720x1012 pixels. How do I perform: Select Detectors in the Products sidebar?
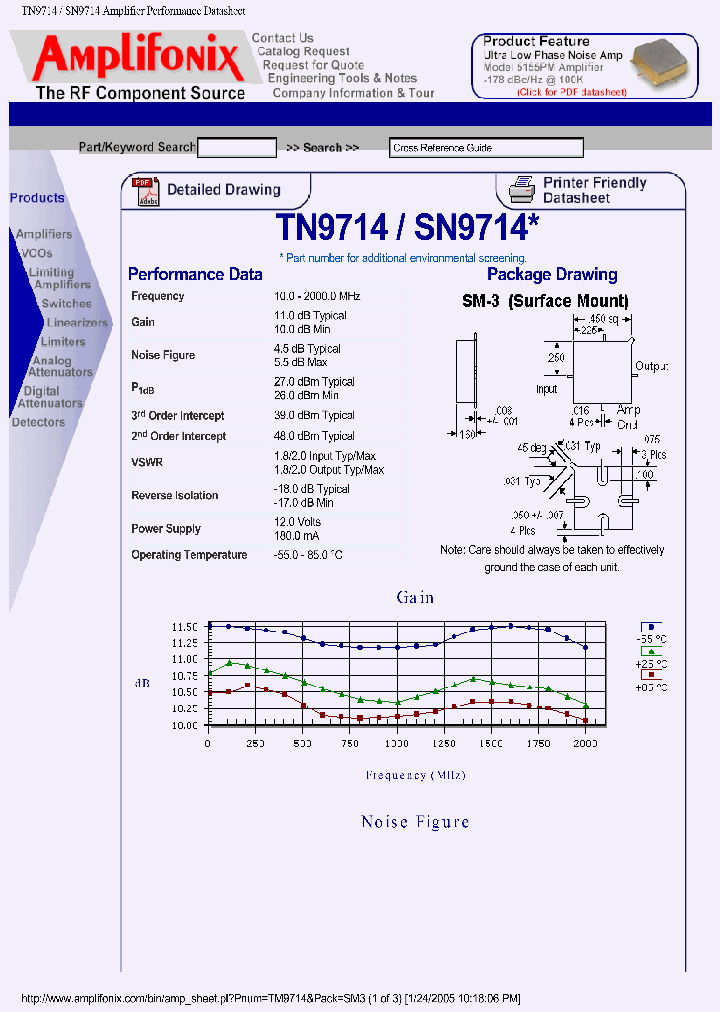[38, 422]
